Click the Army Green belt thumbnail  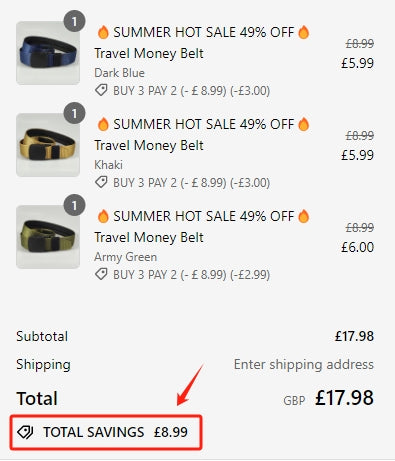coord(48,237)
